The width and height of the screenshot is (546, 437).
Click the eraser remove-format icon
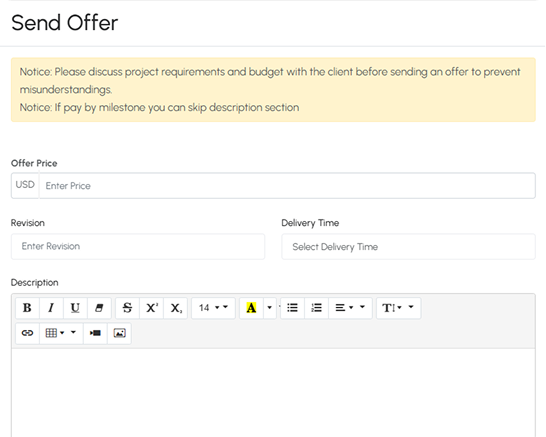point(99,308)
